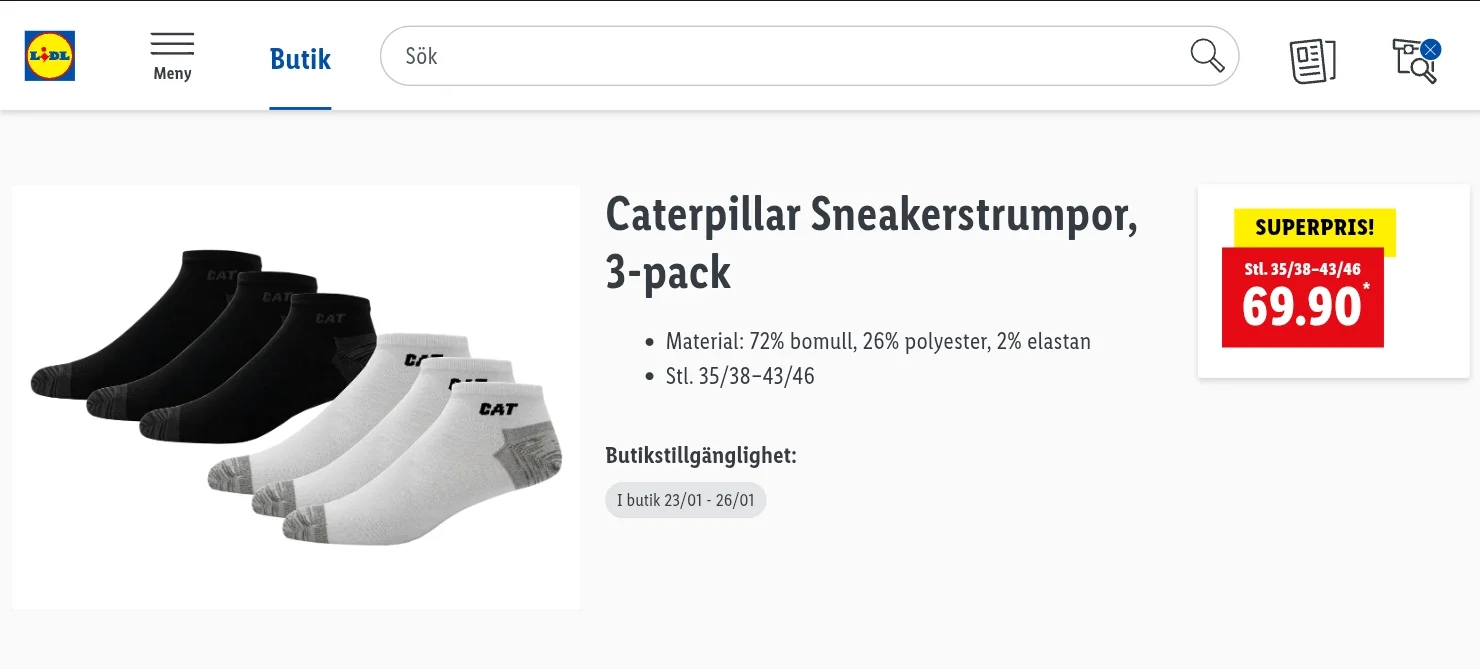Screen dimensions: 1480x669
Task: Open the leaflet flyer icon
Action: tap(1312, 60)
